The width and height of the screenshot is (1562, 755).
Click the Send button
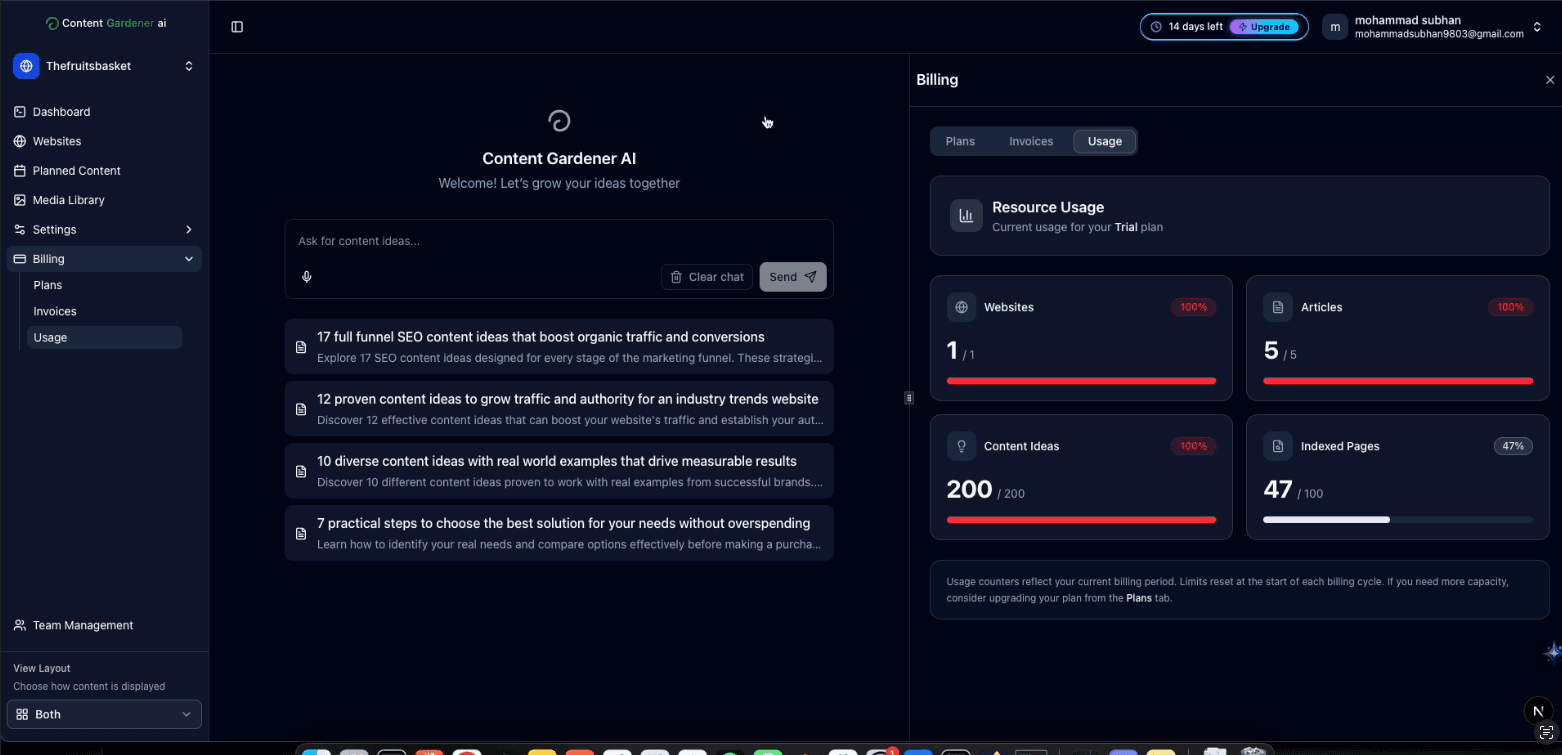click(793, 277)
